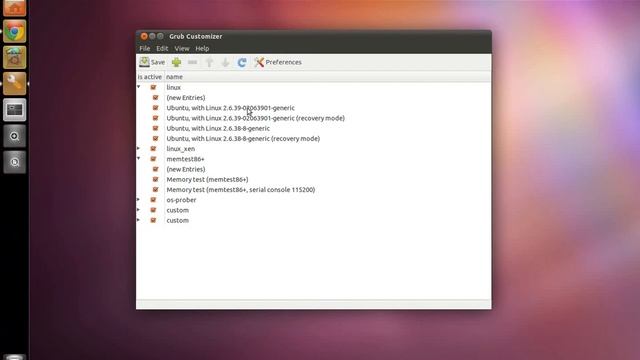
Task: Remove the selected entry with the minus icon
Action: (193, 62)
